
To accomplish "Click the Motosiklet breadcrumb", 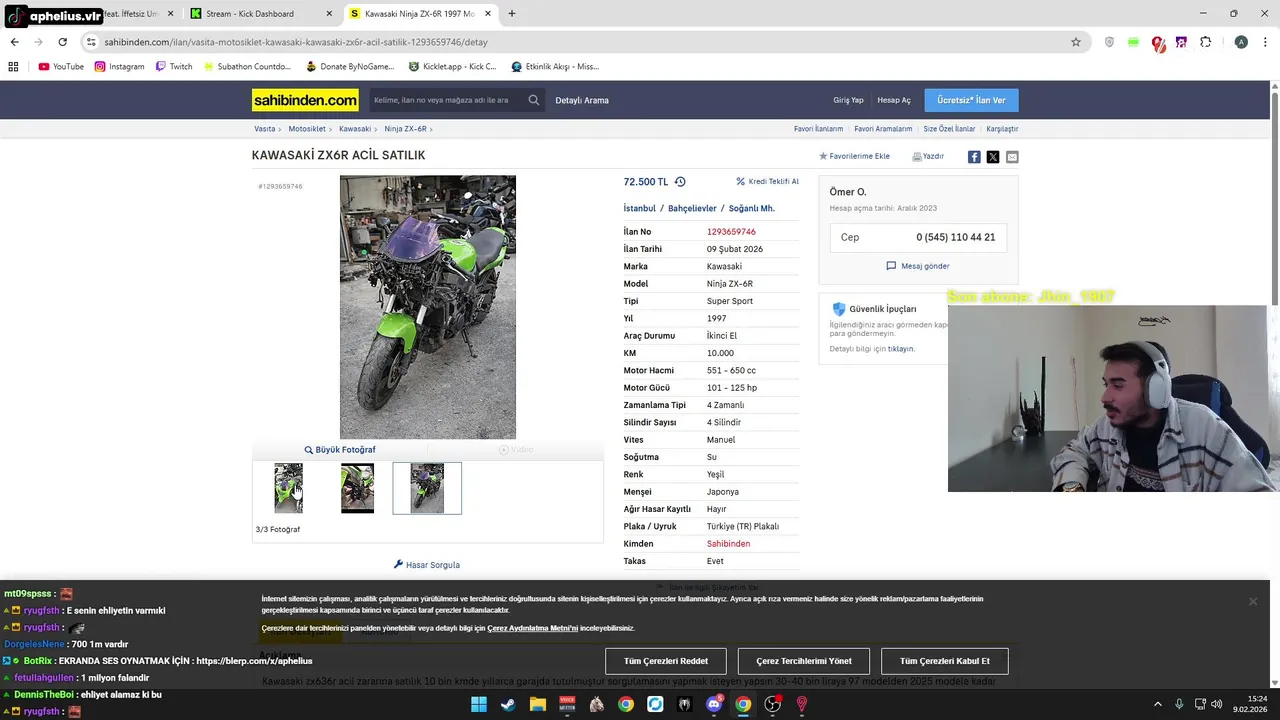I will pyautogui.click(x=307, y=129).
